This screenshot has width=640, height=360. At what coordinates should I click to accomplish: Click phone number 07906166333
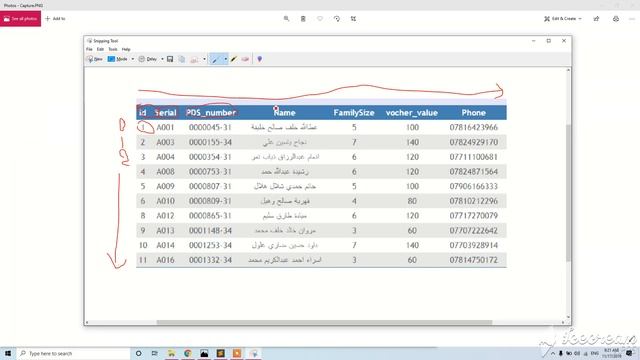coord(473,186)
